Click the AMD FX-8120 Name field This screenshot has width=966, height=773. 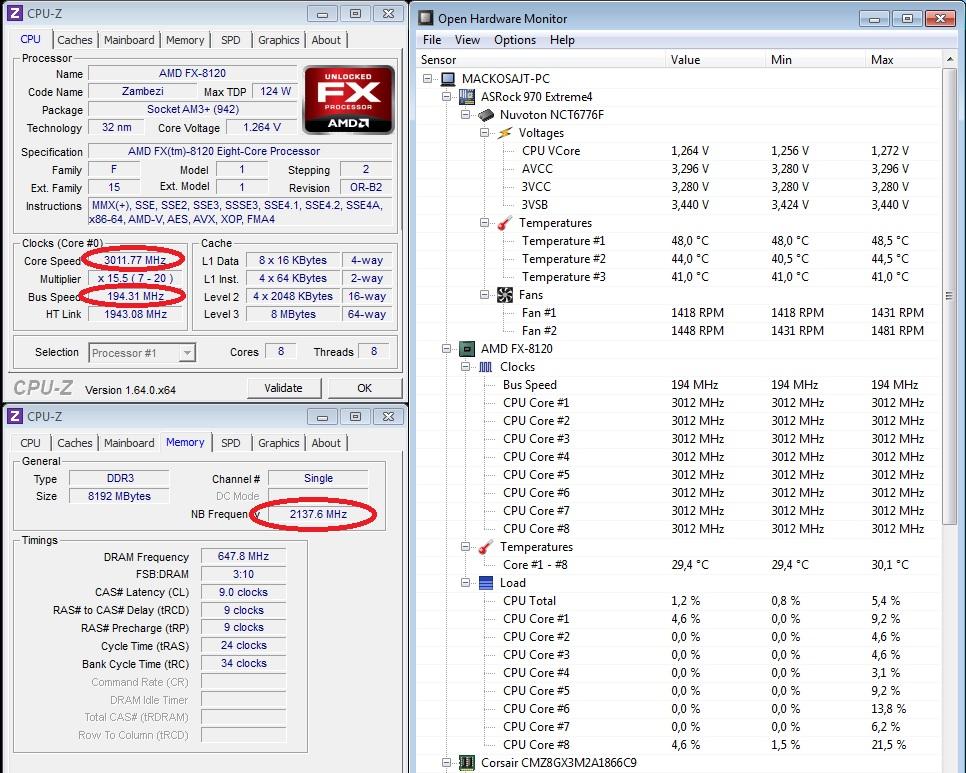click(192, 73)
